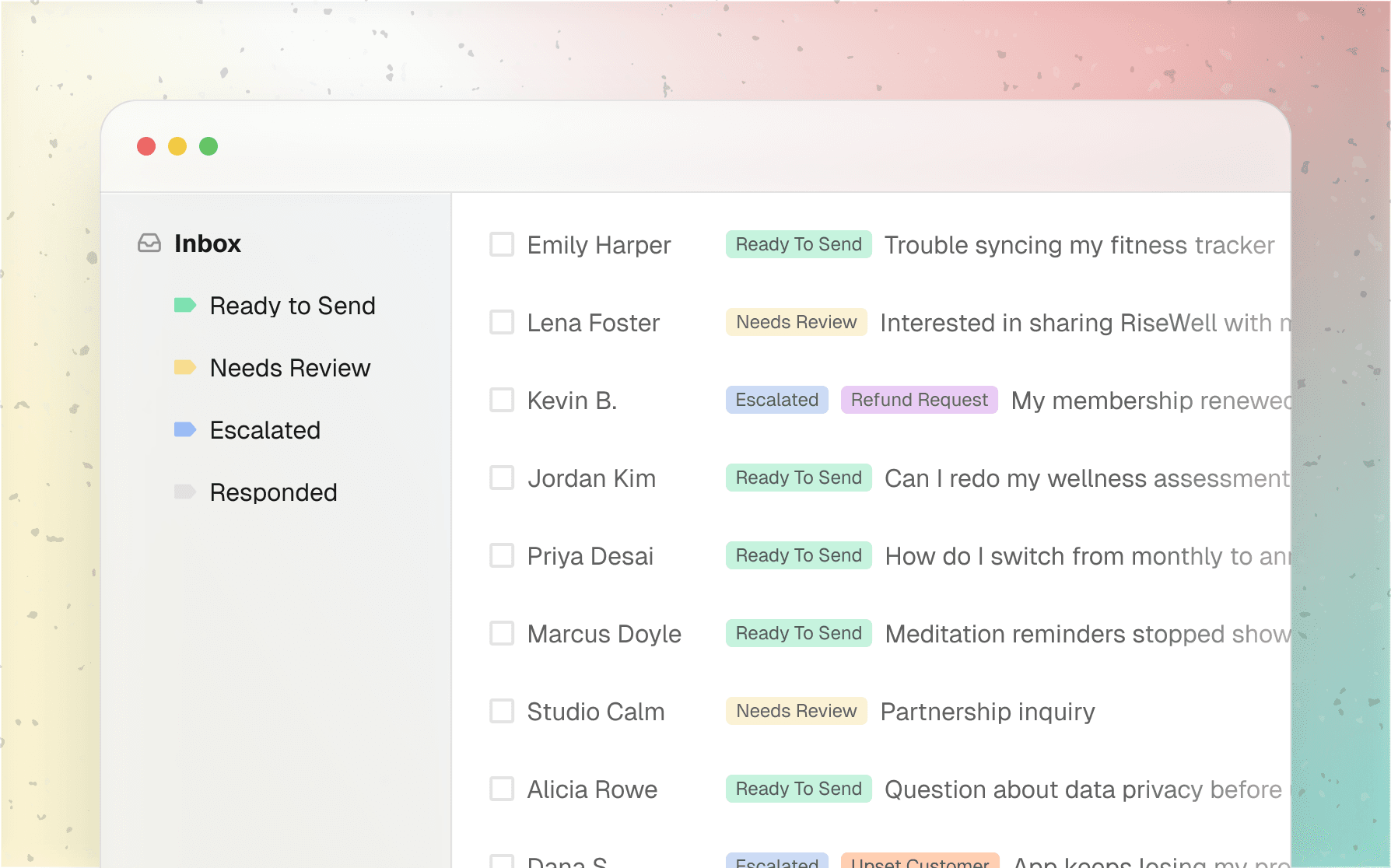This screenshot has height=868, width=1391.
Task: Check the checkbox beside Lena Foster
Action: tap(501, 322)
